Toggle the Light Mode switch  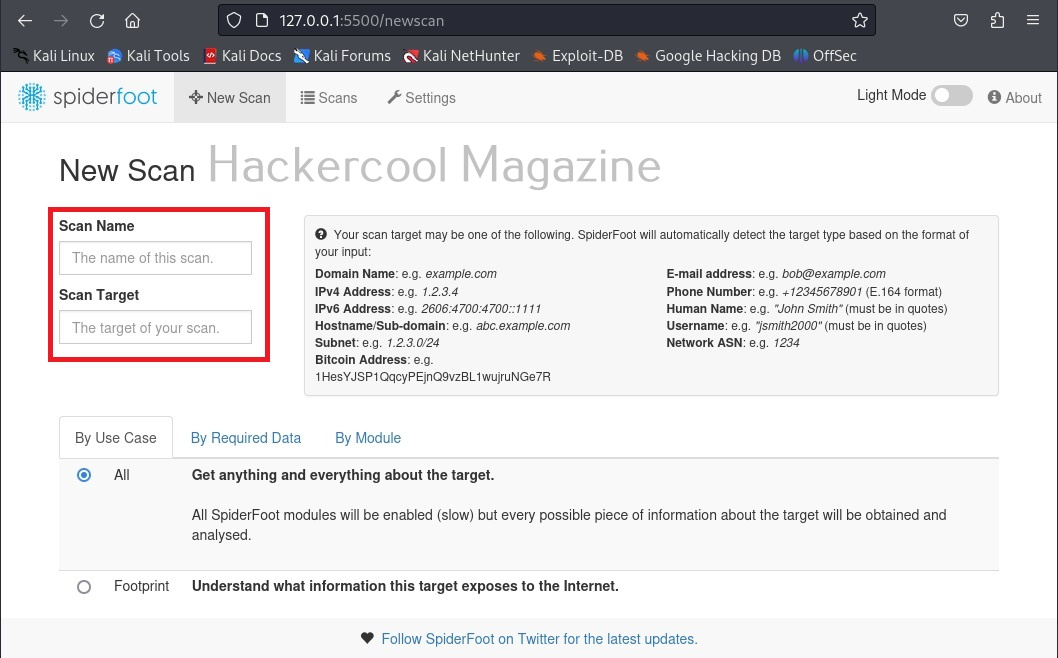pyautogui.click(x=951, y=96)
